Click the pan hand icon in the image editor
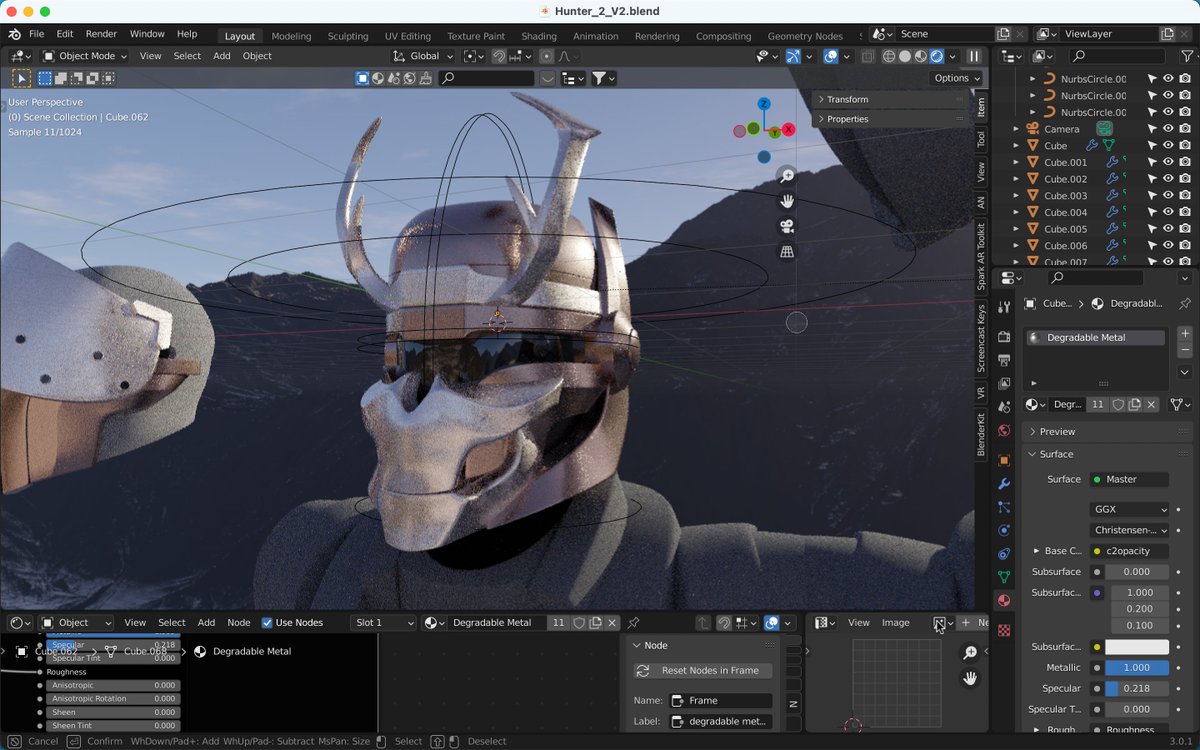Viewport: 1200px width, 750px height. tap(969, 679)
